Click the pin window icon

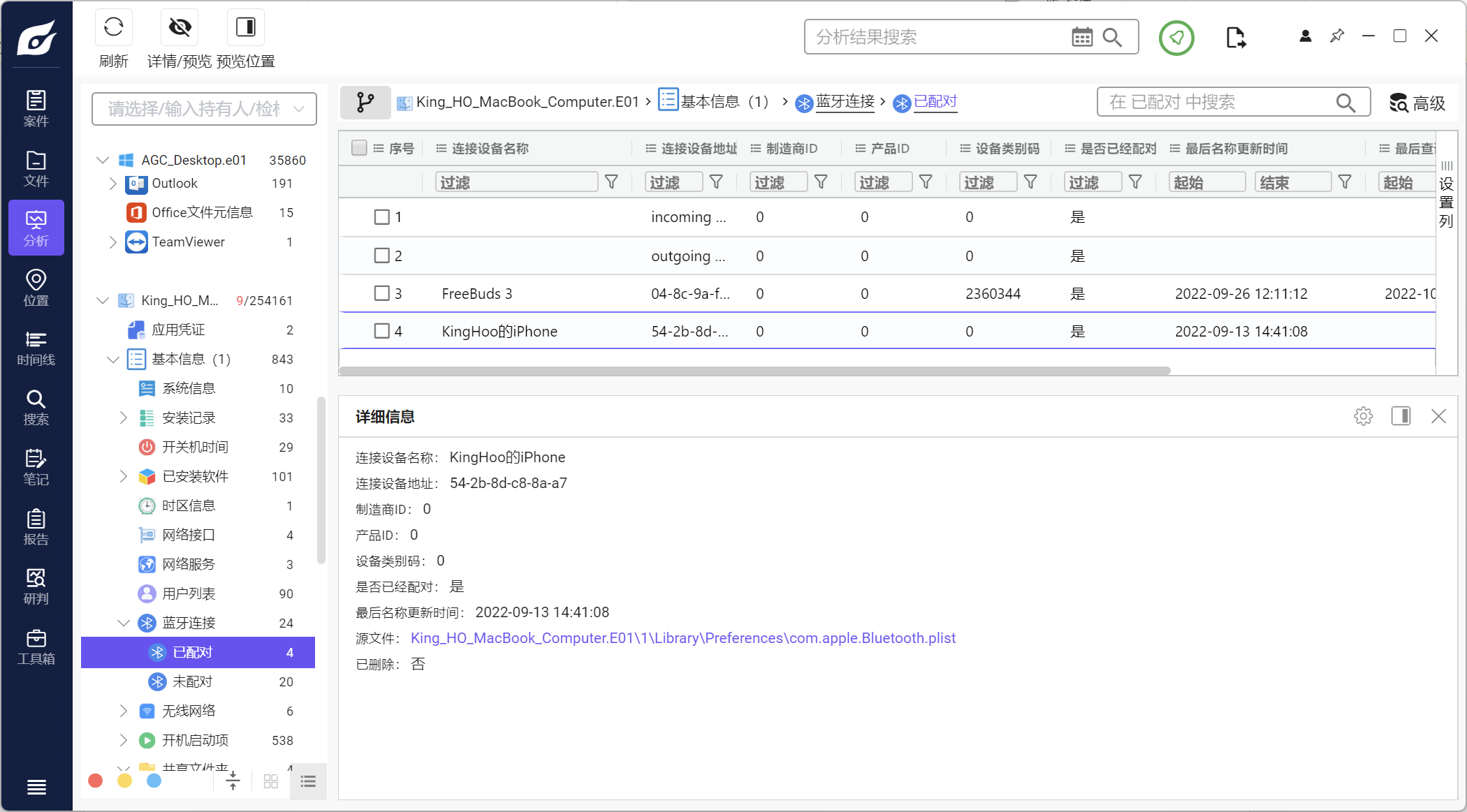click(1337, 36)
